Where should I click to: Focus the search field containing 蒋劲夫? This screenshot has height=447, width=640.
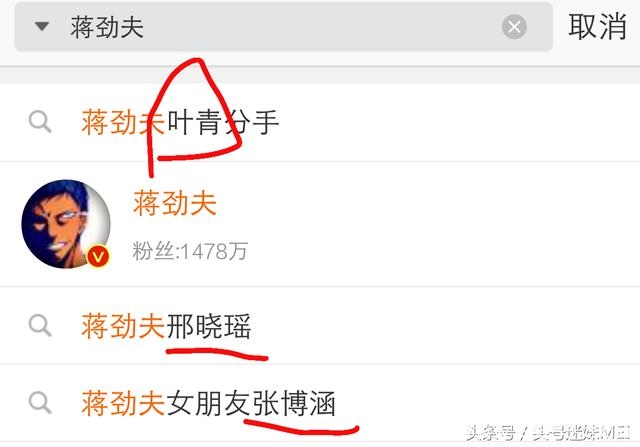pos(284,27)
